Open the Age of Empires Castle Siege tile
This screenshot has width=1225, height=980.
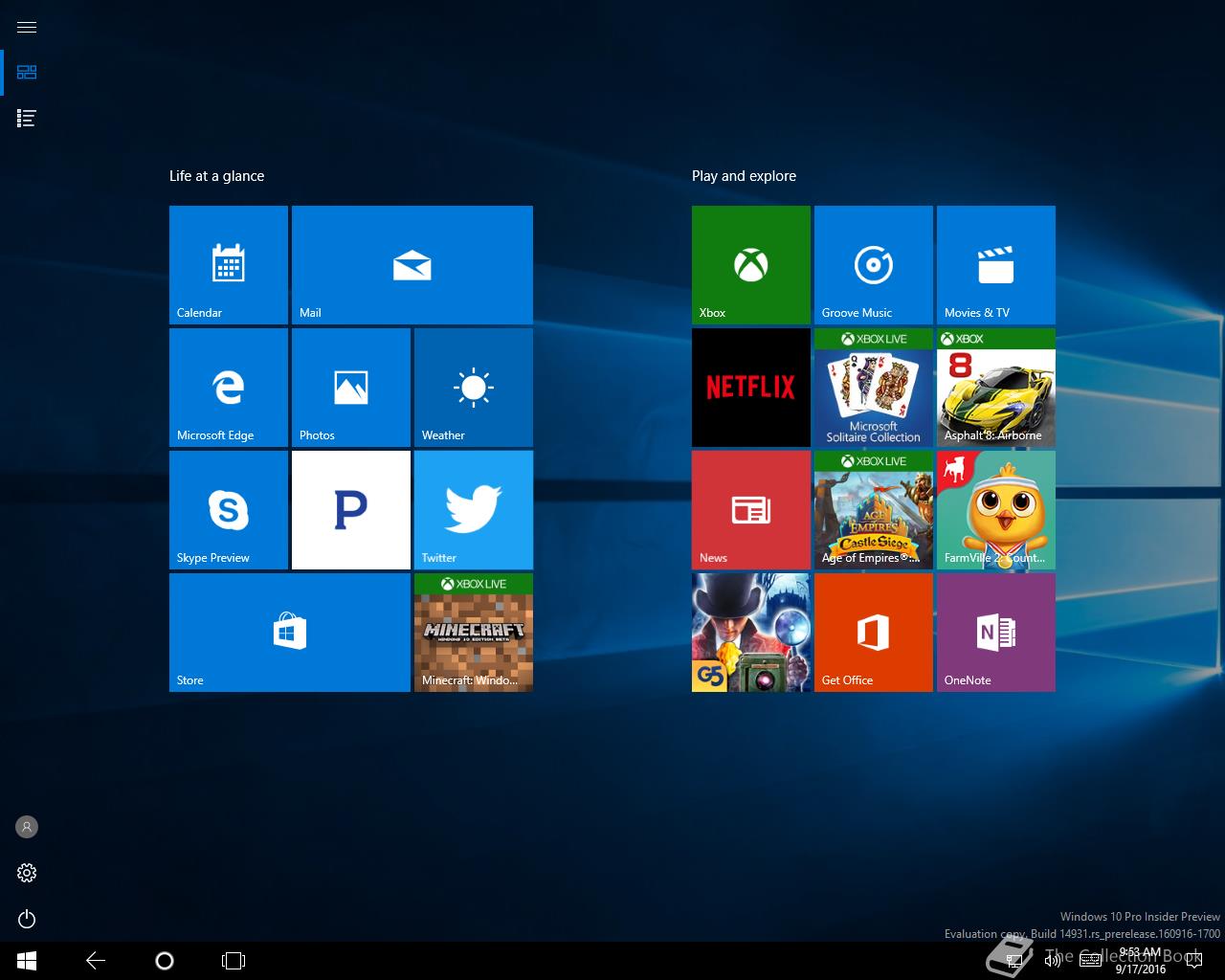tap(874, 510)
